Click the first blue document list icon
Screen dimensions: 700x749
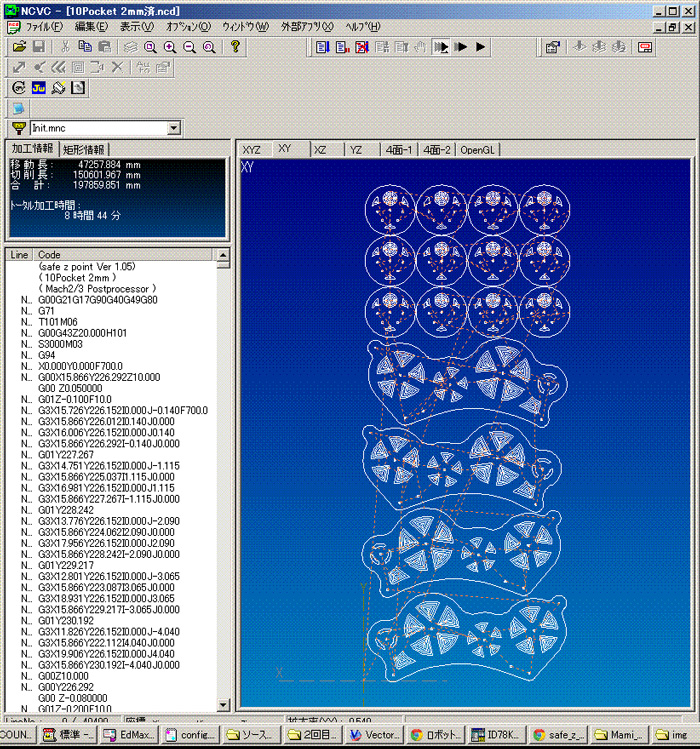click(322, 47)
